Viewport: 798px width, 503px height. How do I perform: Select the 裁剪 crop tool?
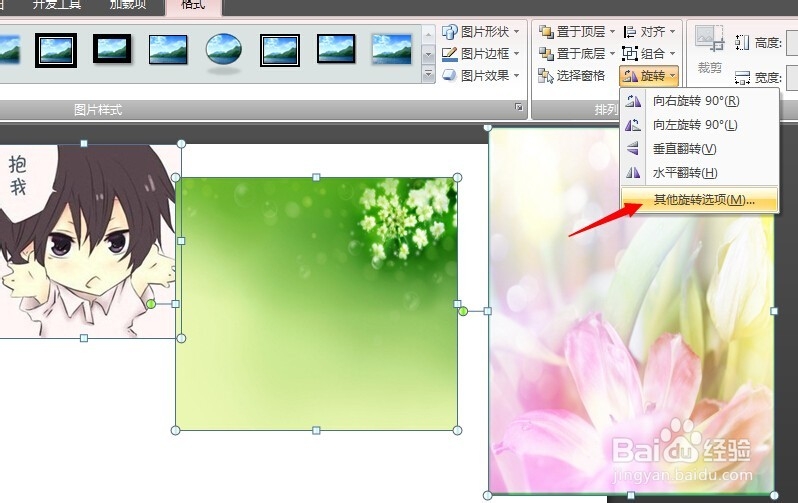[709, 50]
